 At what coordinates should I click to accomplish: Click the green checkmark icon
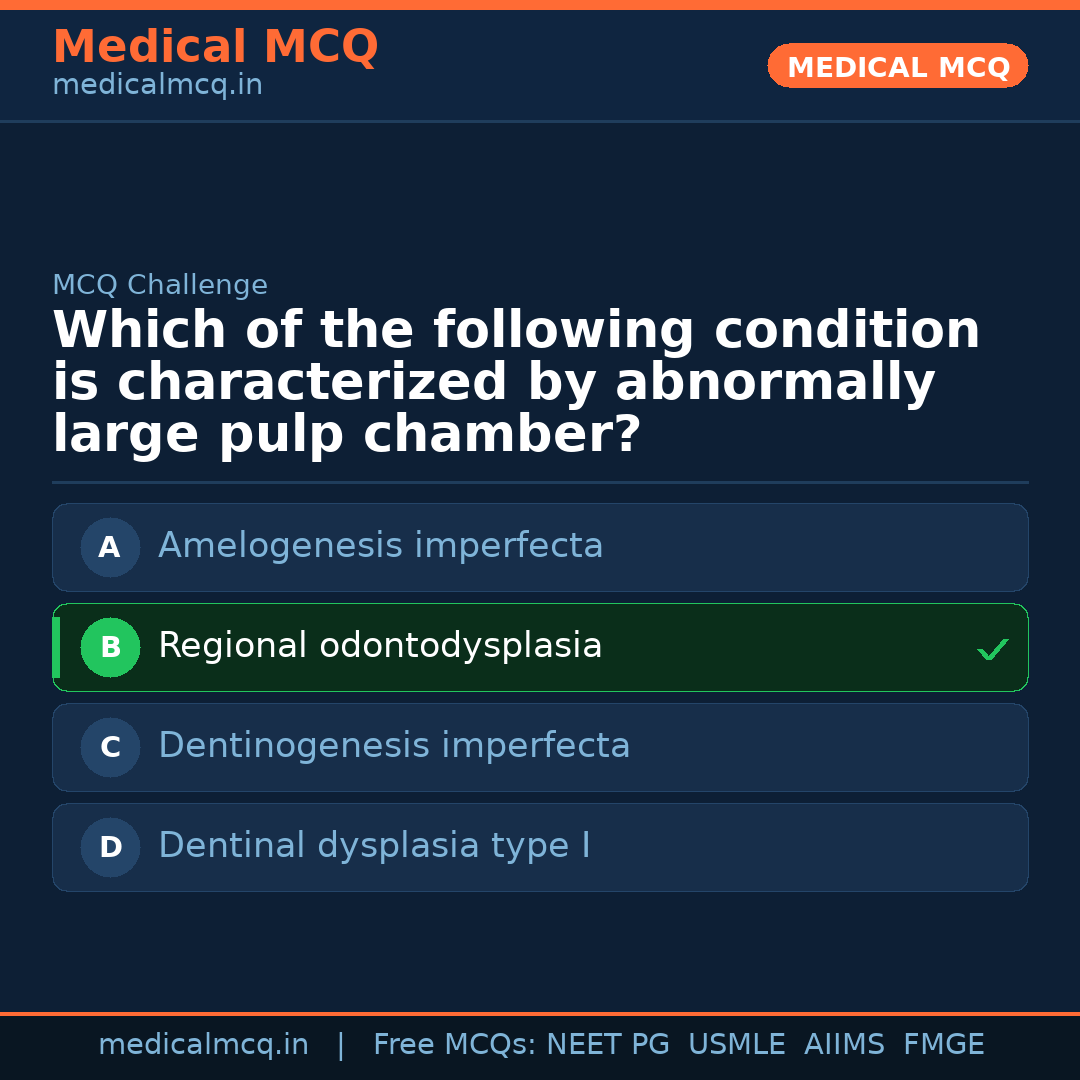pyautogui.click(x=992, y=650)
